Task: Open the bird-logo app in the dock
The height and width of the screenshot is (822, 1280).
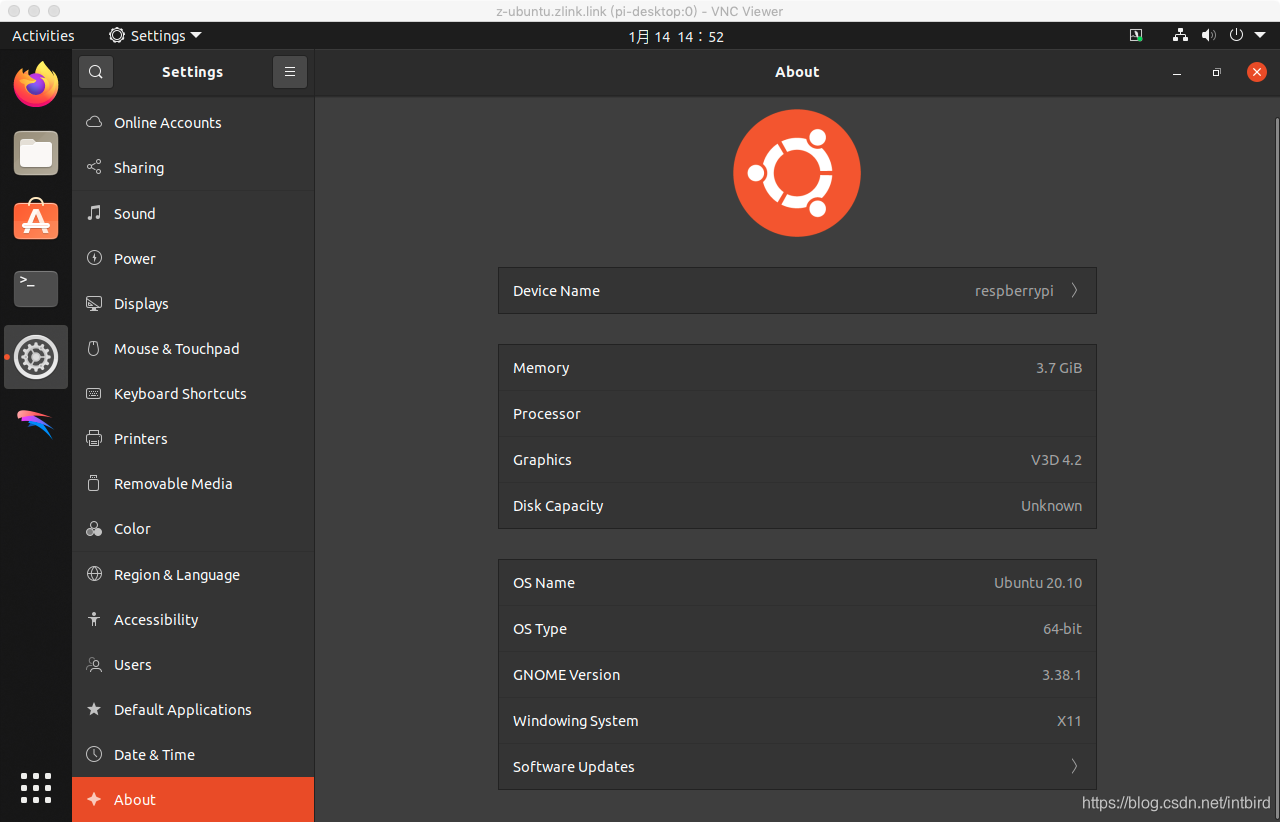Action: point(36,423)
